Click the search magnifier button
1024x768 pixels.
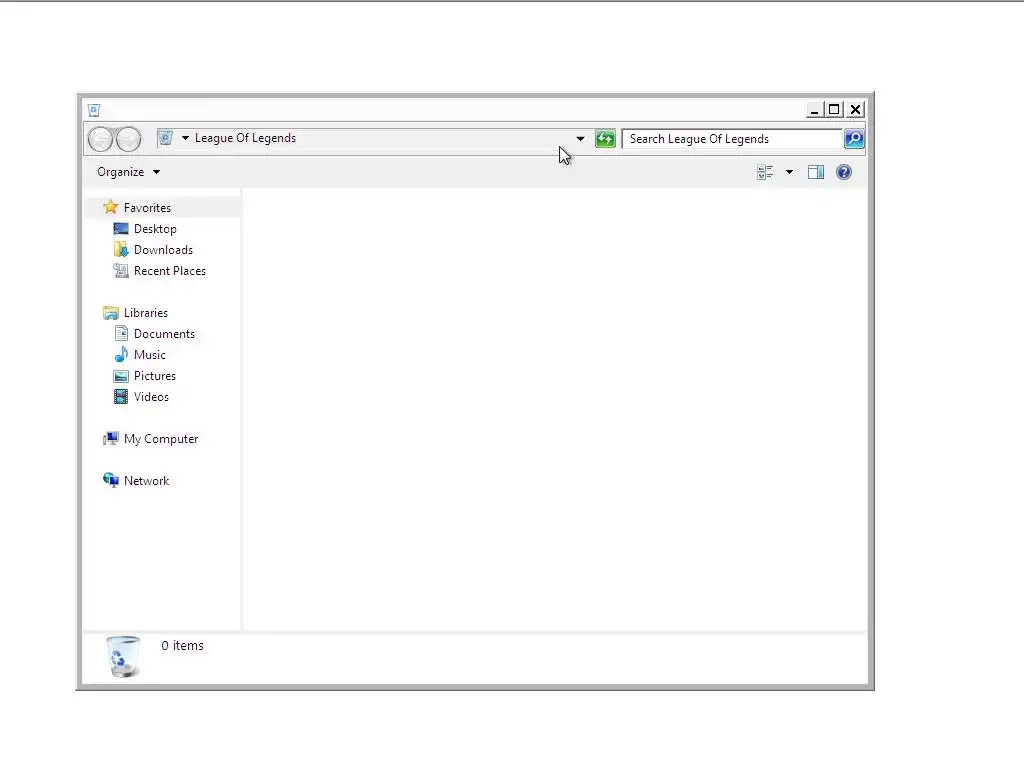[x=854, y=138]
